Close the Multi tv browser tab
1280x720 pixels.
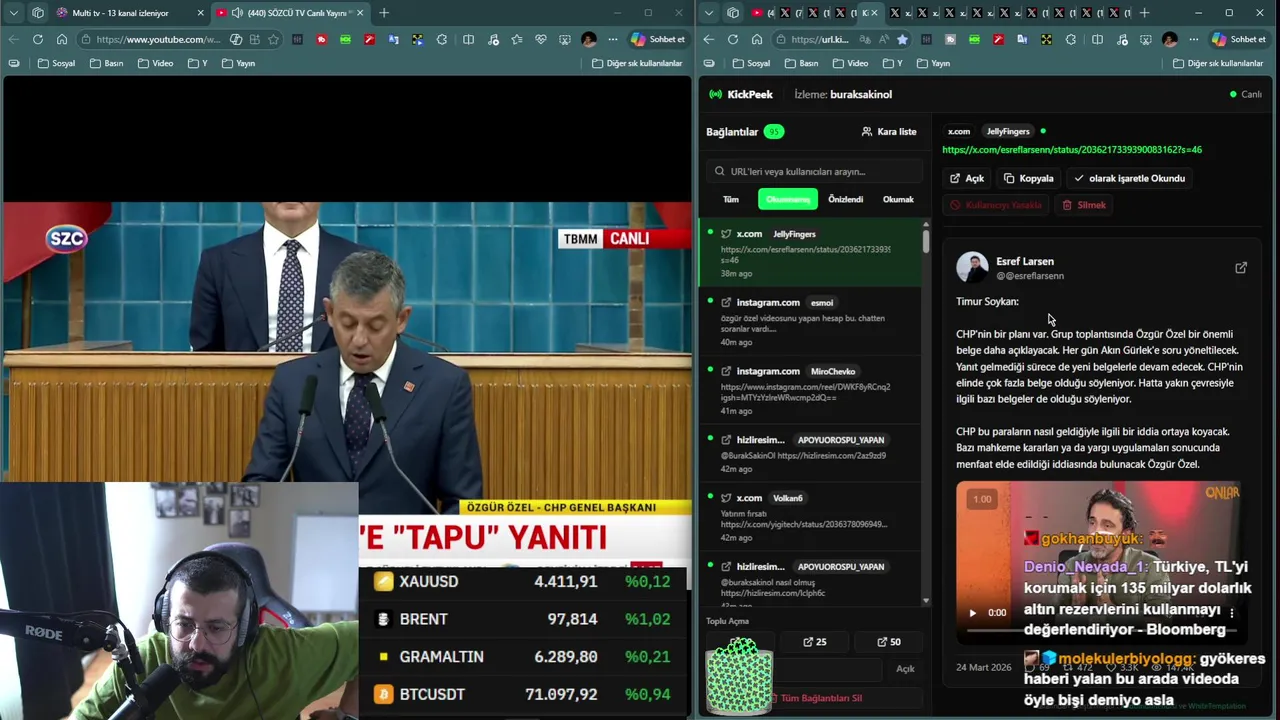pyautogui.click(x=200, y=13)
